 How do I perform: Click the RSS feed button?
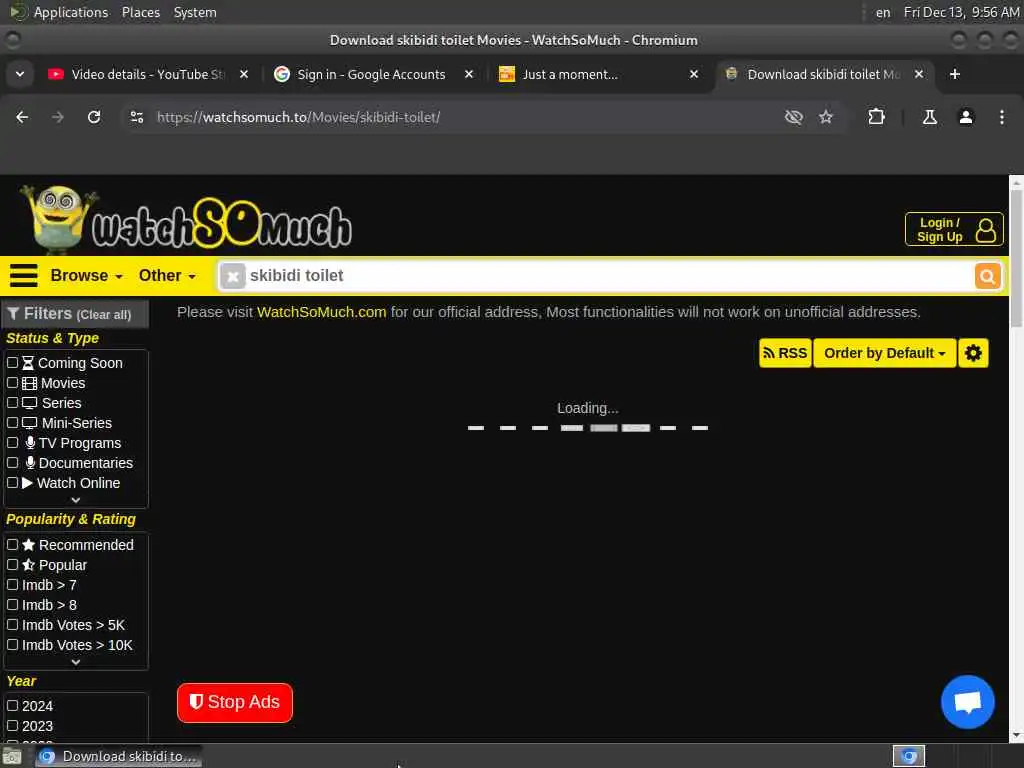(x=785, y=353)
